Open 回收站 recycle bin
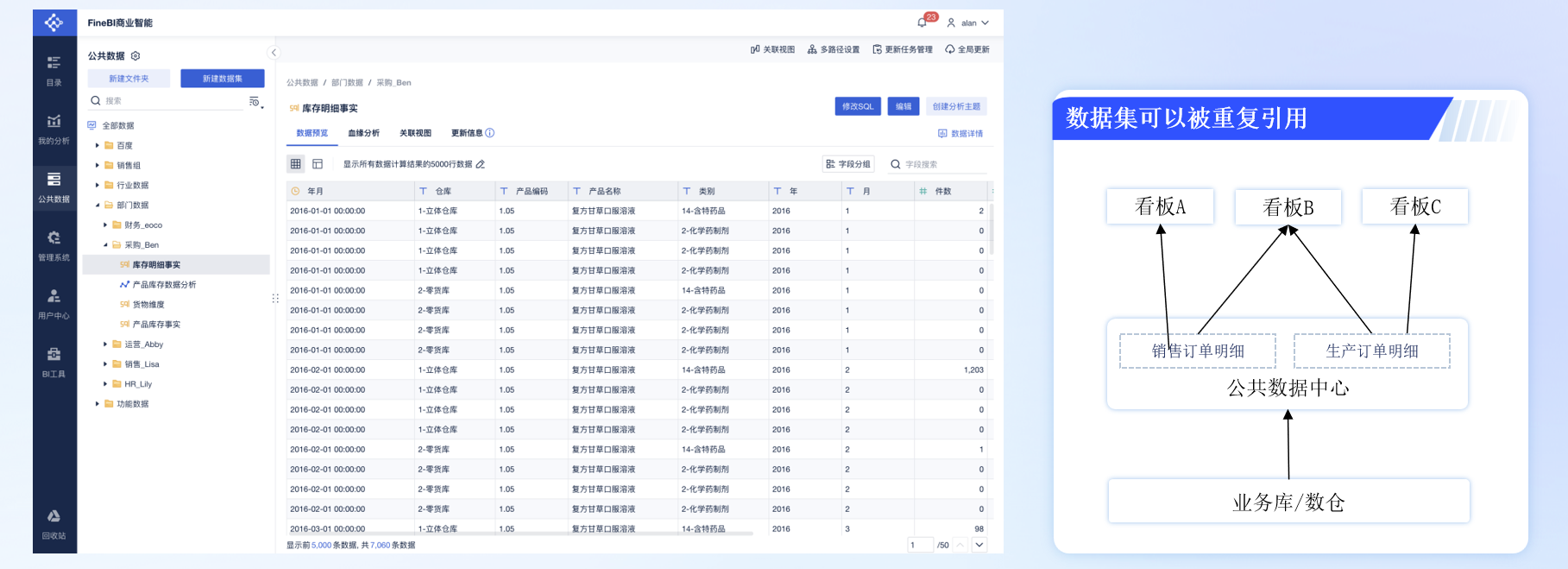 [54, 523]
